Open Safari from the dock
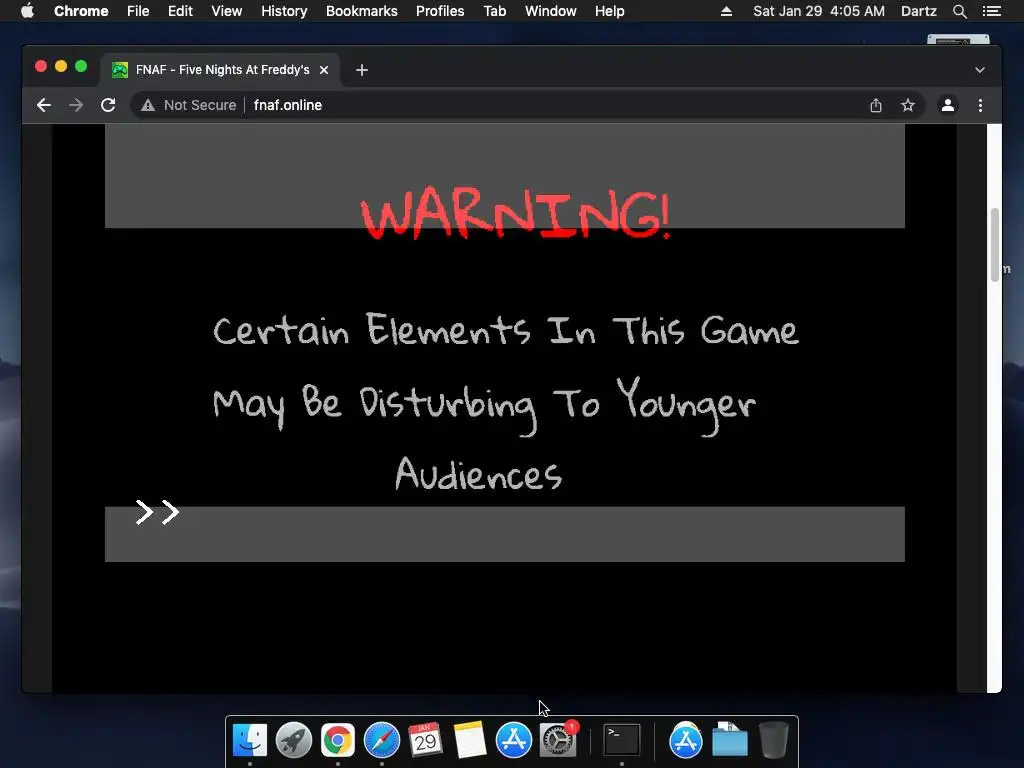The image size is (1024, 768). pos(381,740)
